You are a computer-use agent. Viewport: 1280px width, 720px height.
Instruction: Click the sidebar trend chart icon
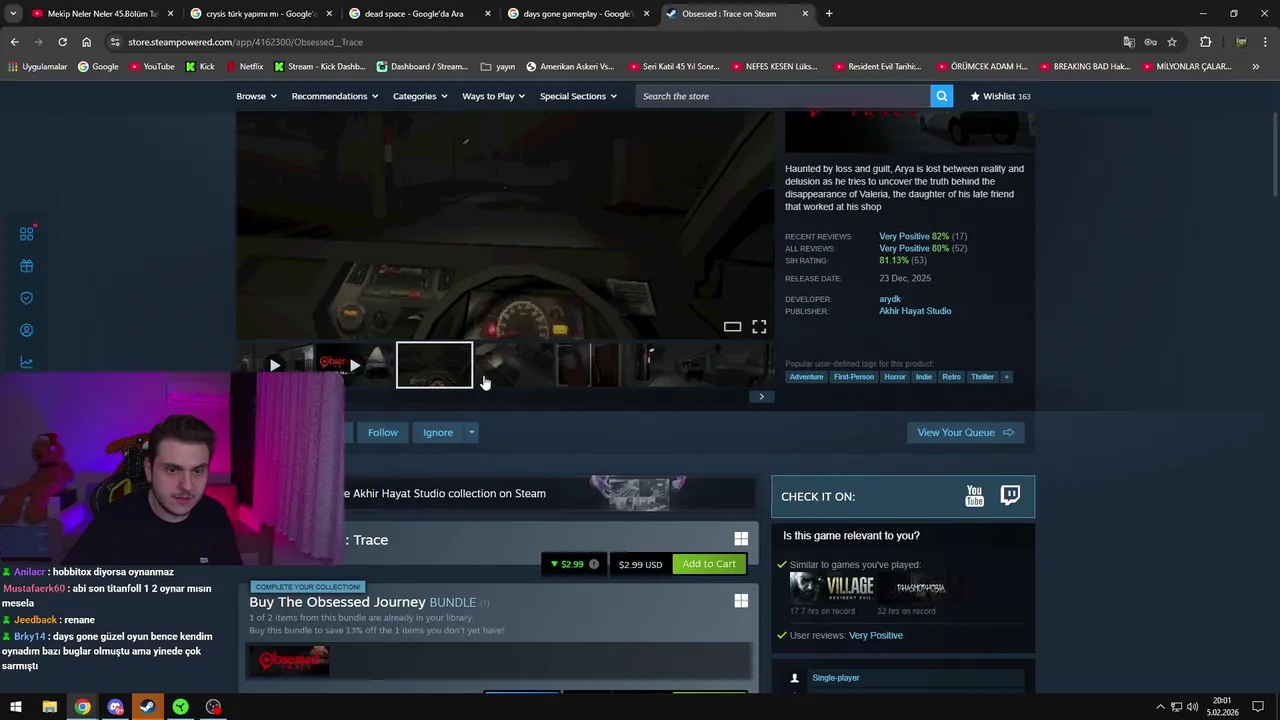pos(27,362)
